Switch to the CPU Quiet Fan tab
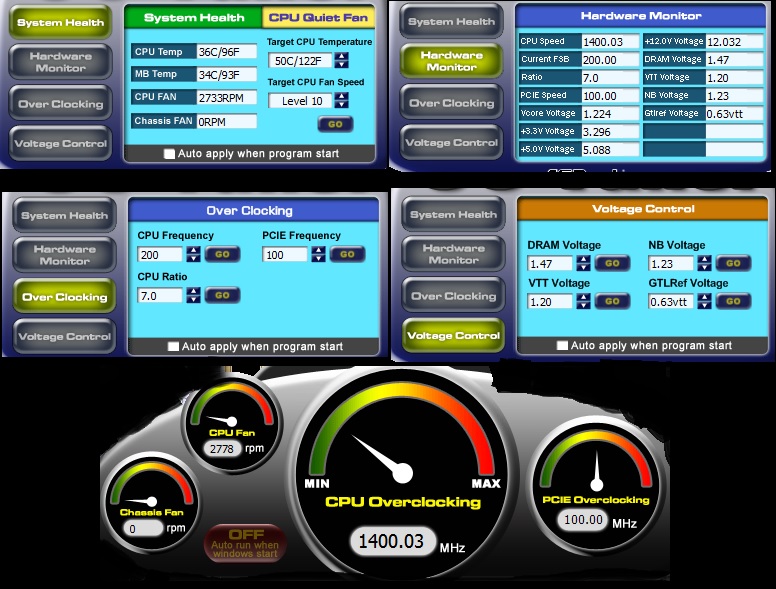 pyautogui.click(x=318, y=18)
